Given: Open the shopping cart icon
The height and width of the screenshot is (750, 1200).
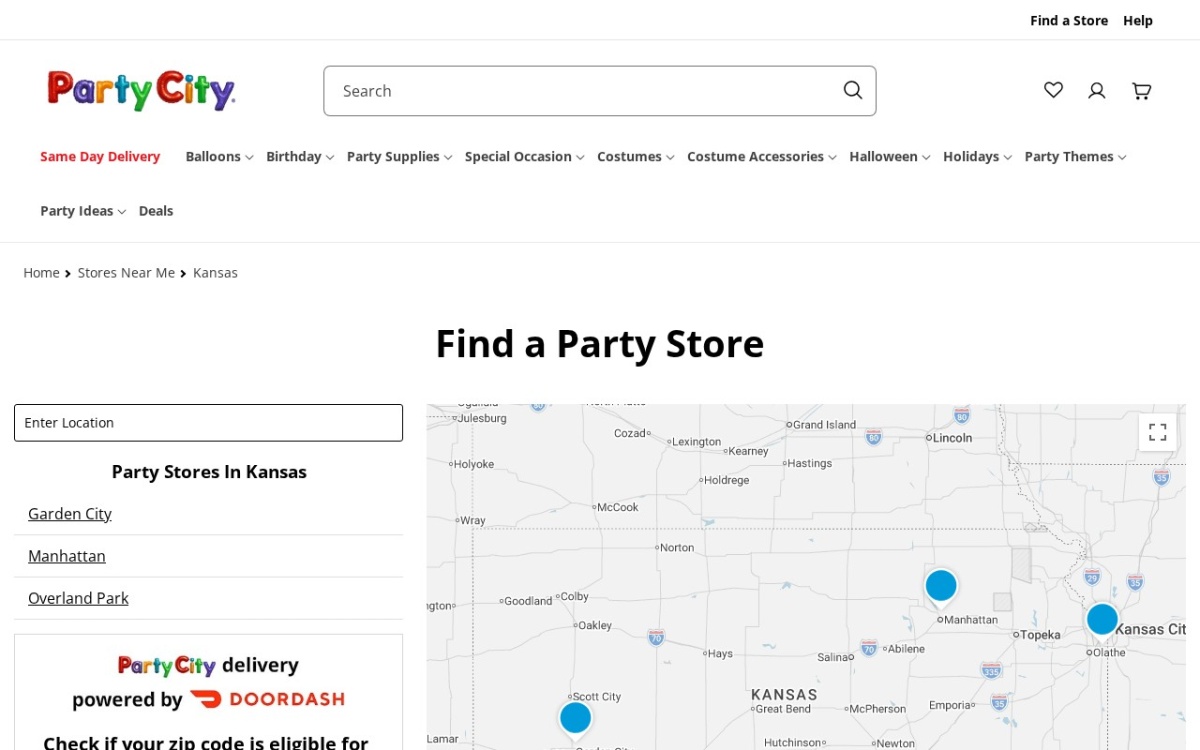Looking at the screenshot, I should (1141, 90).
